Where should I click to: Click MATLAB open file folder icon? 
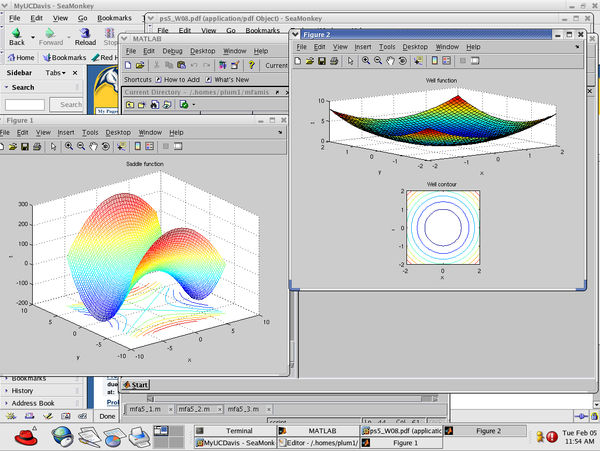pyautogui.click(x=140, y=65)
